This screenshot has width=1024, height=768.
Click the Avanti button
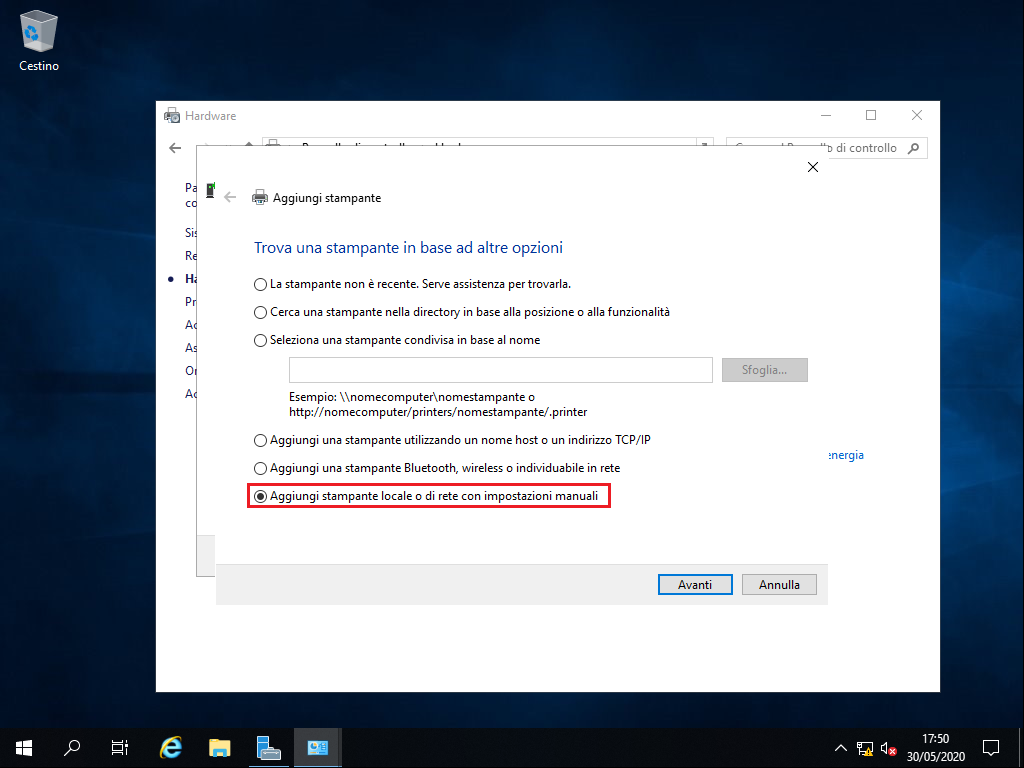(695, 584)
